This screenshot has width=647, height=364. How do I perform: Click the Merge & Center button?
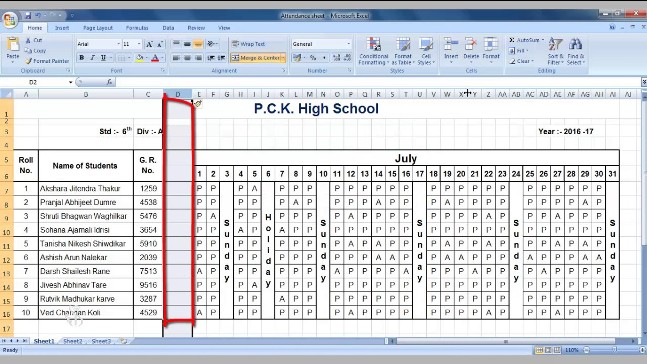tap(258, 58)
